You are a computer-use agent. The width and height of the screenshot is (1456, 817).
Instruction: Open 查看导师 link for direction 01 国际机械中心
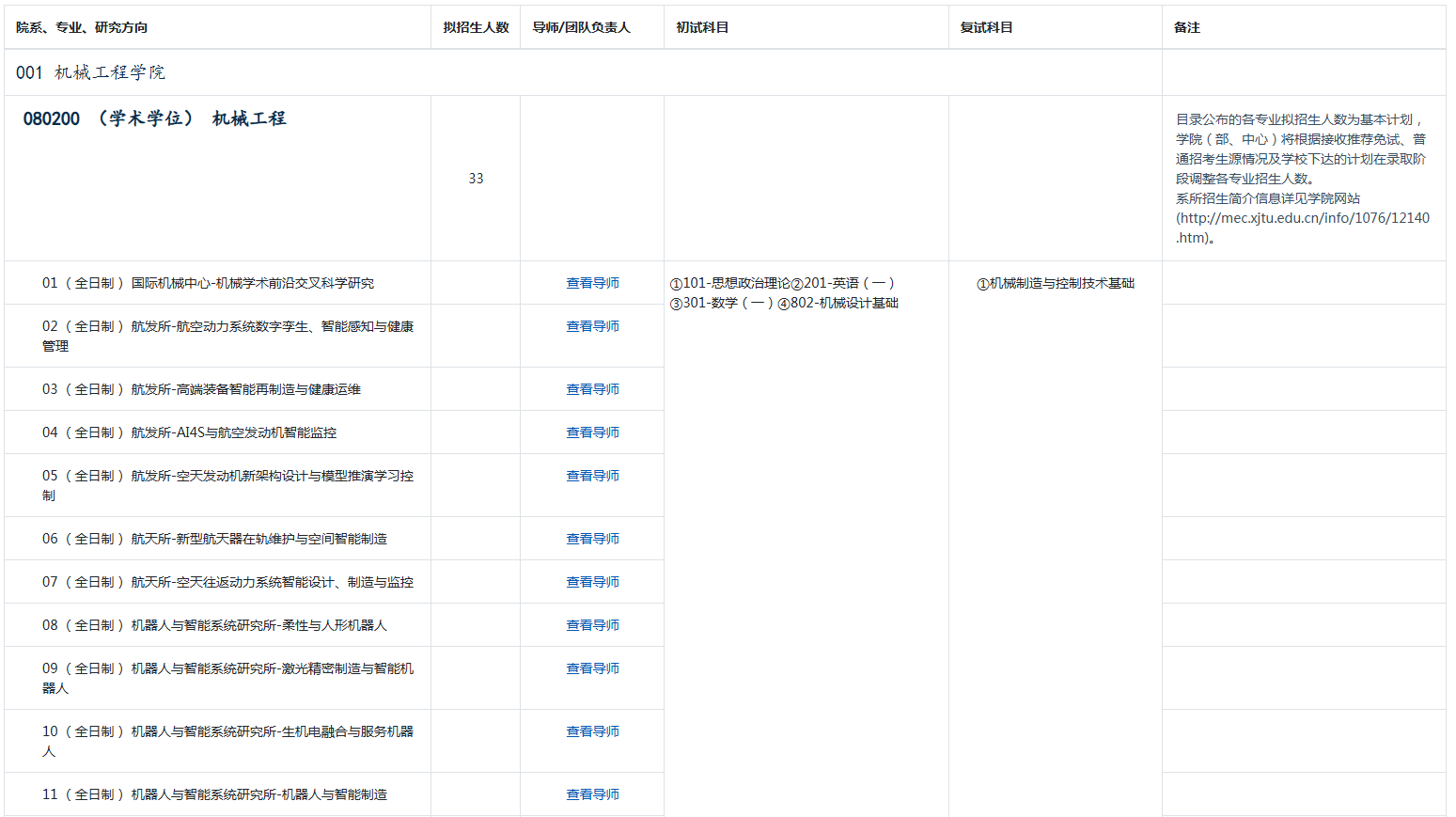click(591, 282)
